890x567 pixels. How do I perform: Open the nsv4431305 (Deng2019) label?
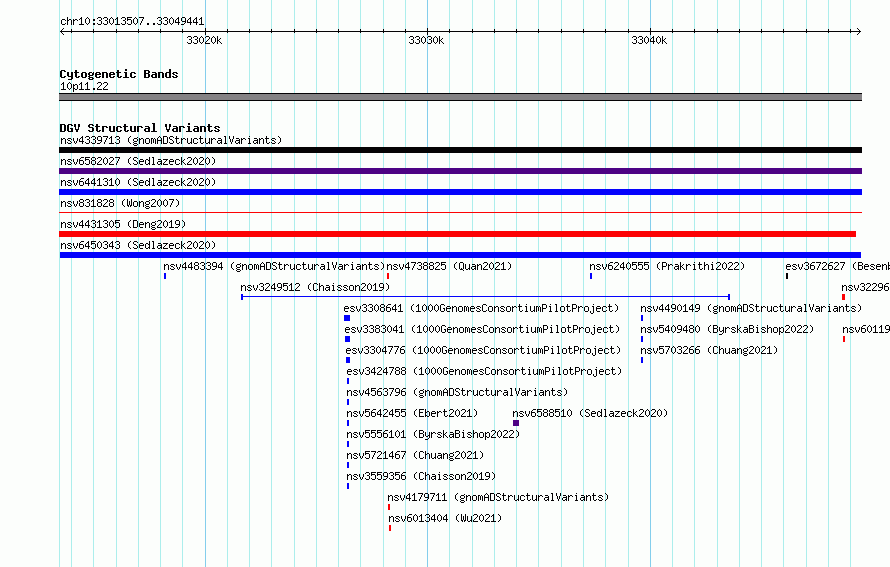[x=123, y=224]
